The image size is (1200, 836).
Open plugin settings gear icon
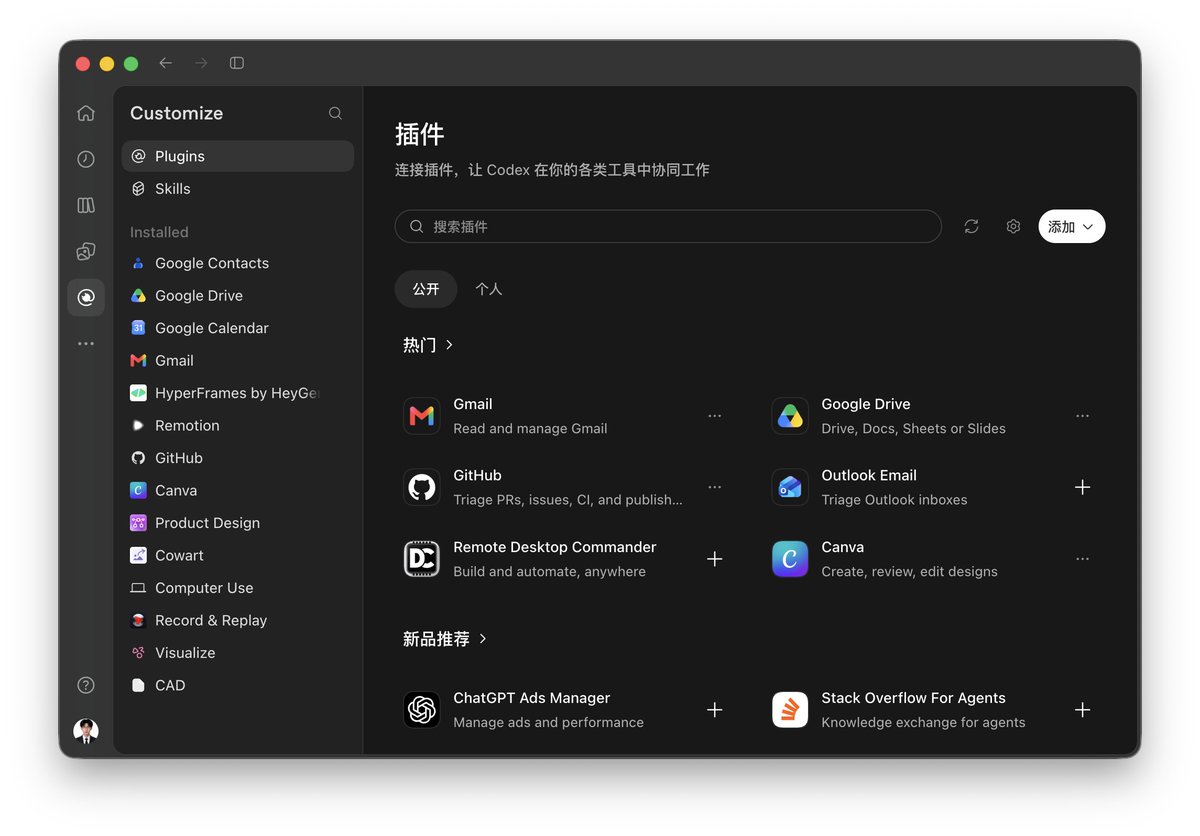pos(1013,227)
